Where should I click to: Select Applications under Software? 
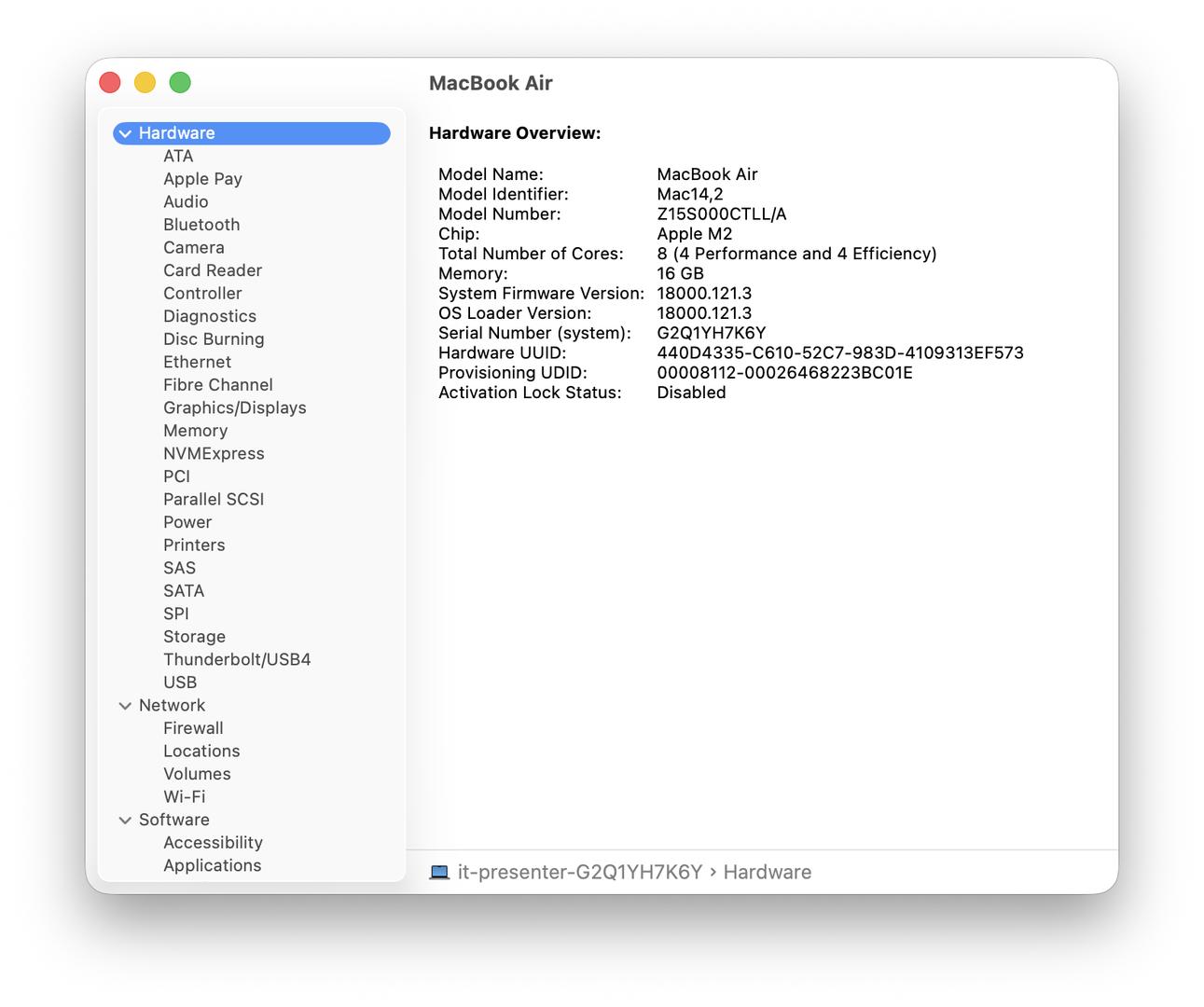pos(213,865)
